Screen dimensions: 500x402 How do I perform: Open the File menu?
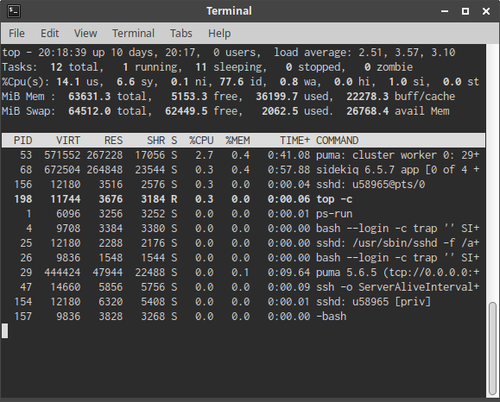point(17,33)
